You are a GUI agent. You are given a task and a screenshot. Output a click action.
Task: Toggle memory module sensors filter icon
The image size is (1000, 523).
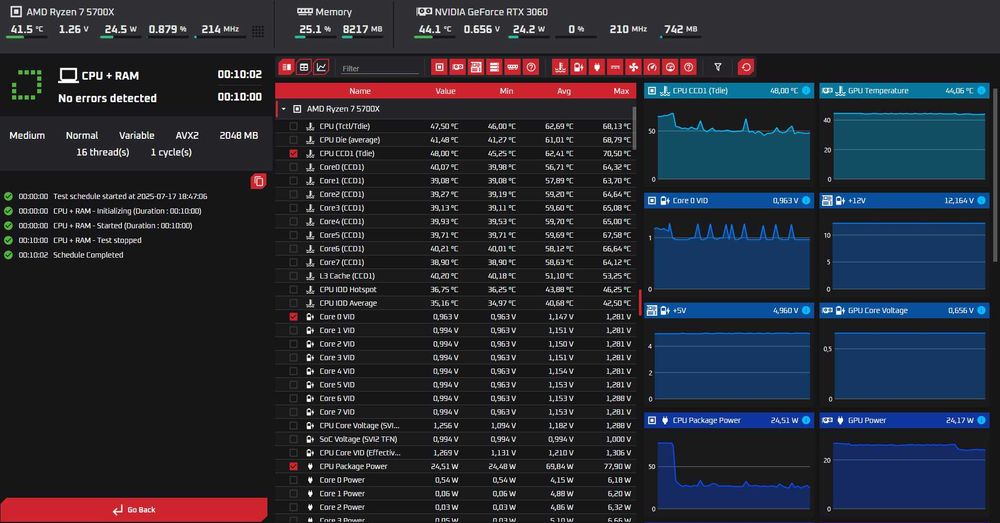513,67
